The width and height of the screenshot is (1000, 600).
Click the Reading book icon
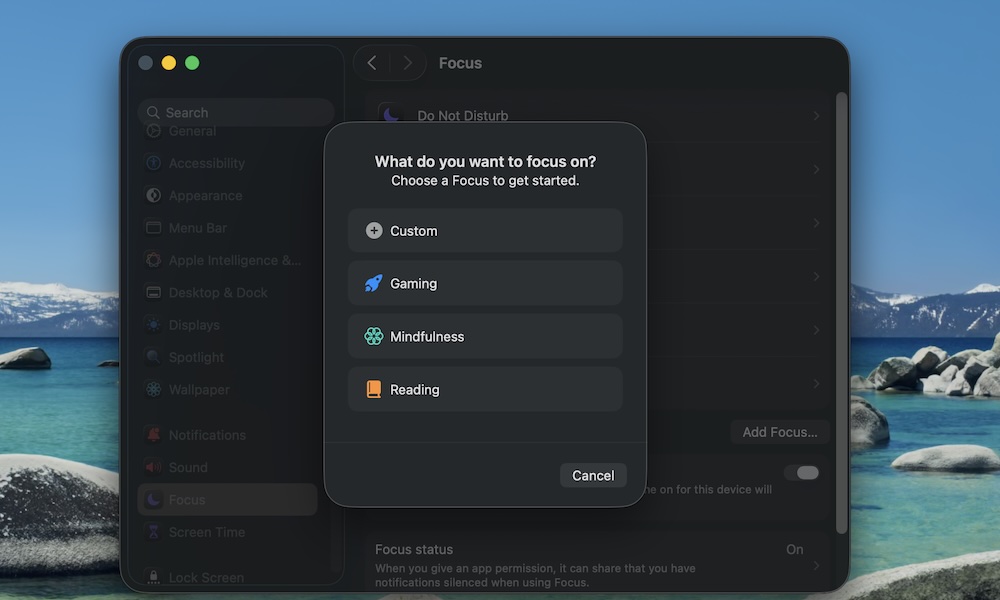[373, 389]
